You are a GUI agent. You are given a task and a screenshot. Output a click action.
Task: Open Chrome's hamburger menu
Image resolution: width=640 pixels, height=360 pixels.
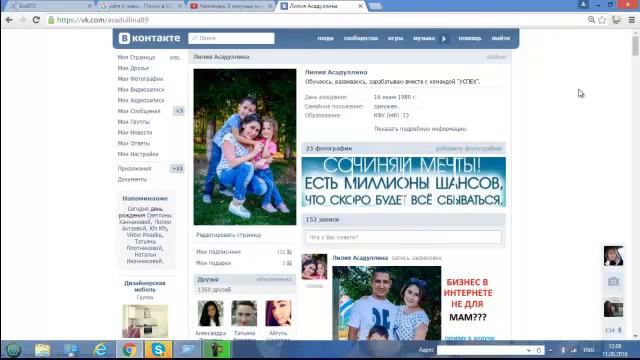click(x=631, y=20)
